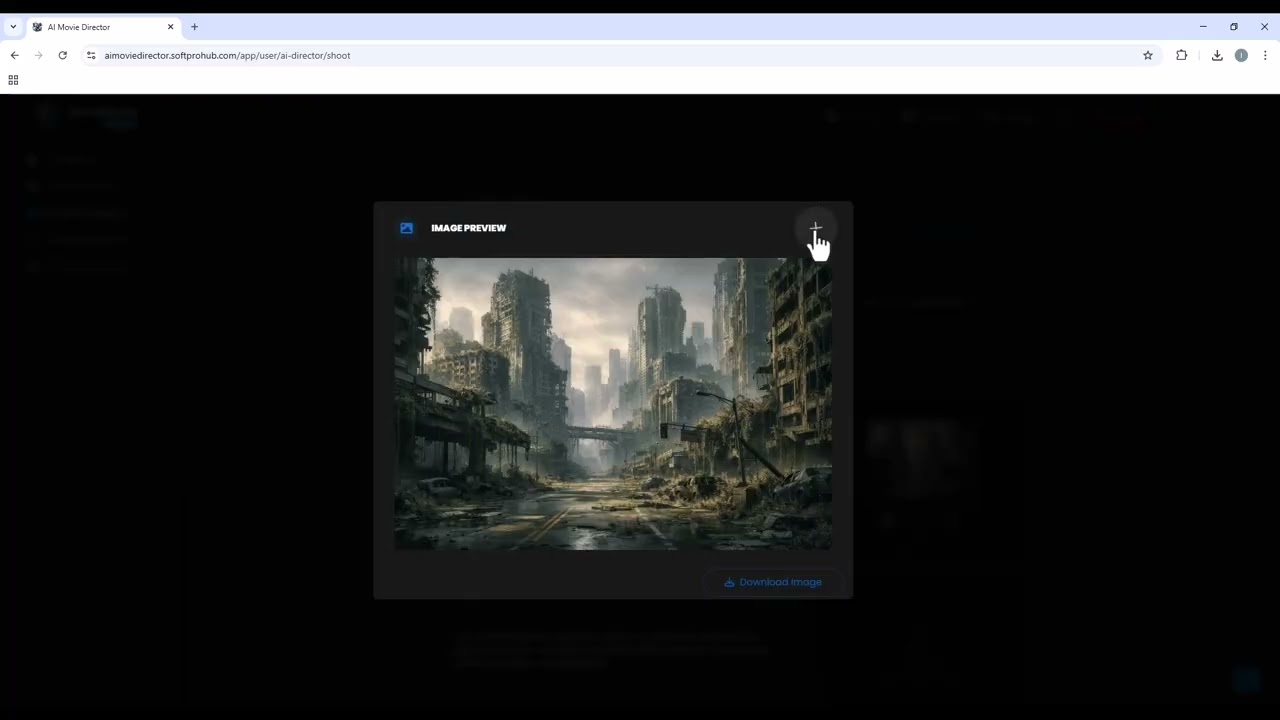Open a new browser tab
Image resolution: width=1280 pixels, height=720 pixels.
(195, 27)
